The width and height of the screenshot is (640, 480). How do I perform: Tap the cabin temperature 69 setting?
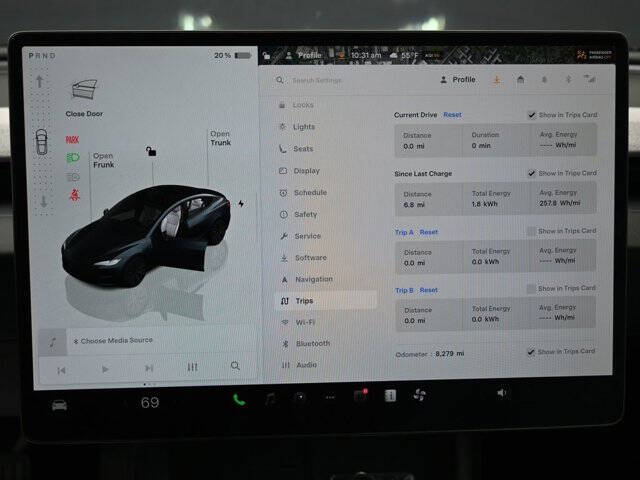pyautogui.click(x=150, y=403)
